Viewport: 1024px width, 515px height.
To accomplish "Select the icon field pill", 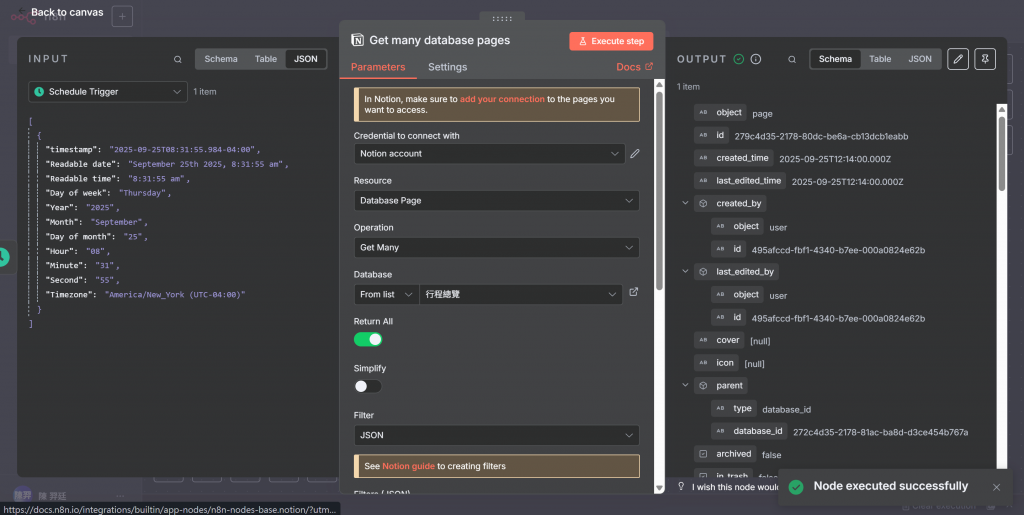I will point(716,363).
